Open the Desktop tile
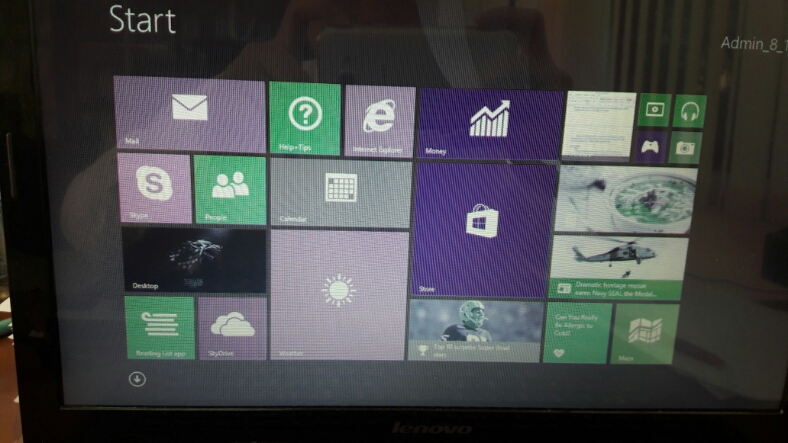This screenshot has height=443, width=788. point(194,260)
